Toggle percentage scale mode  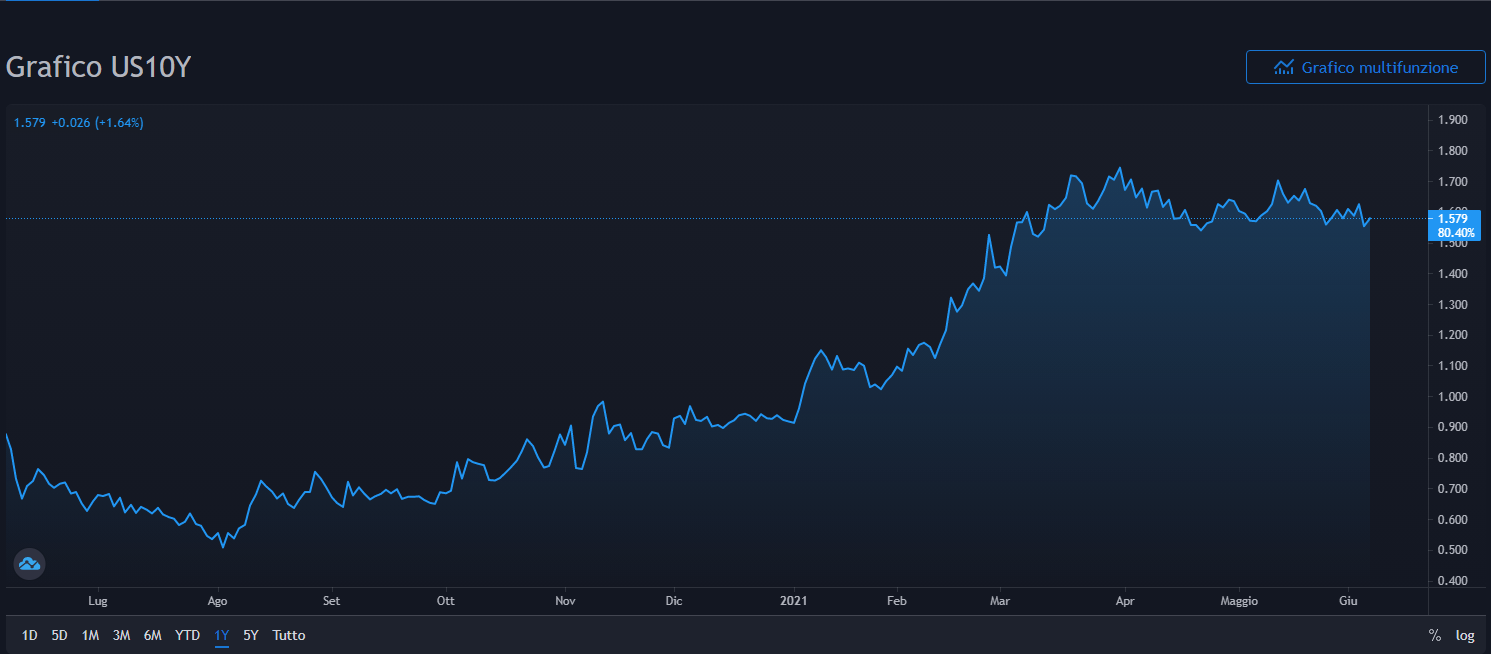[1434, 635]
